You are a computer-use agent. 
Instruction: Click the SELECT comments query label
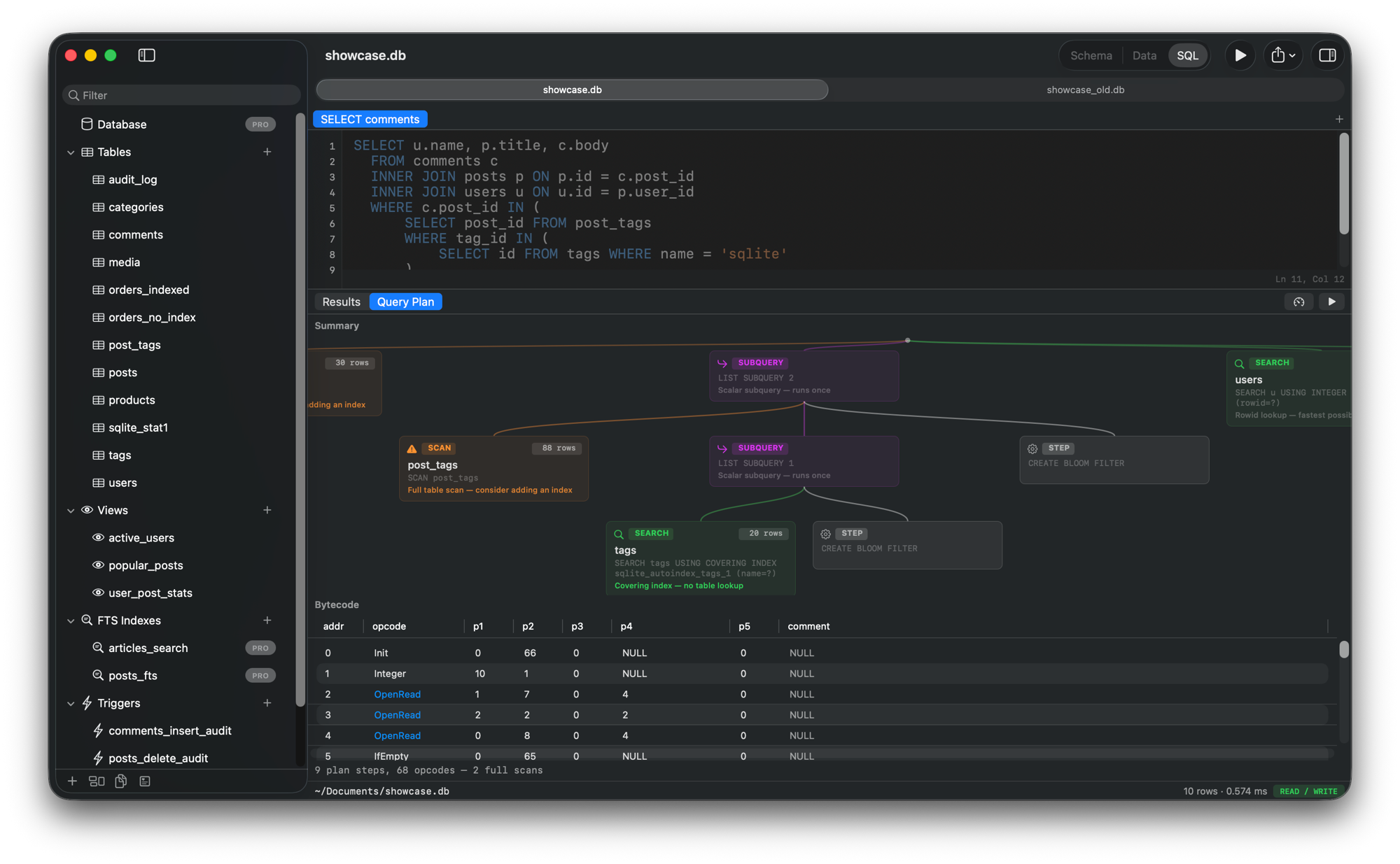371,119
